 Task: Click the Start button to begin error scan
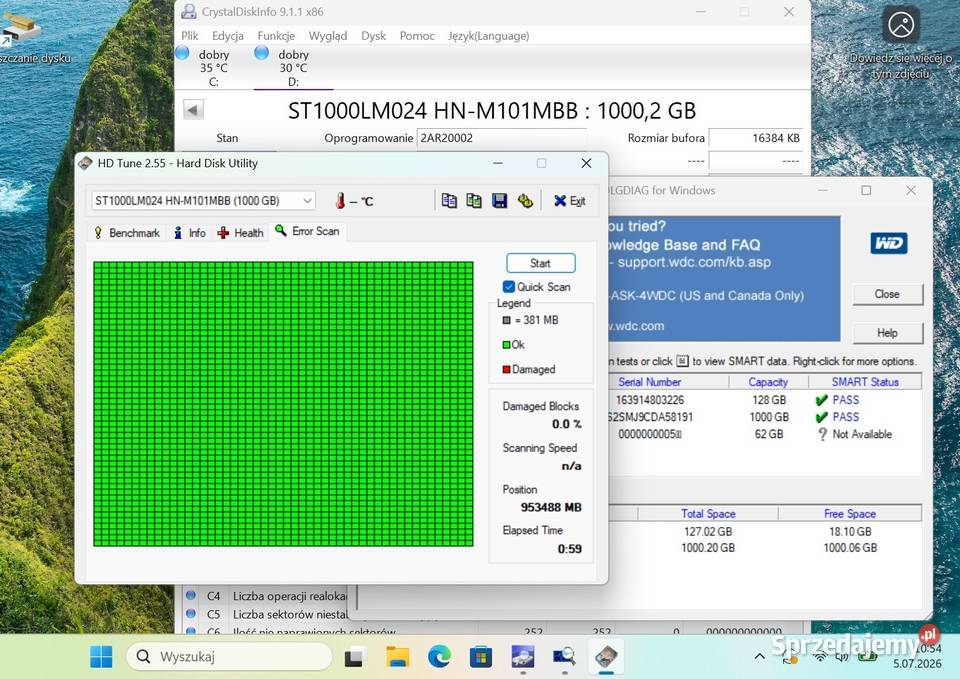tap(541, 263)
